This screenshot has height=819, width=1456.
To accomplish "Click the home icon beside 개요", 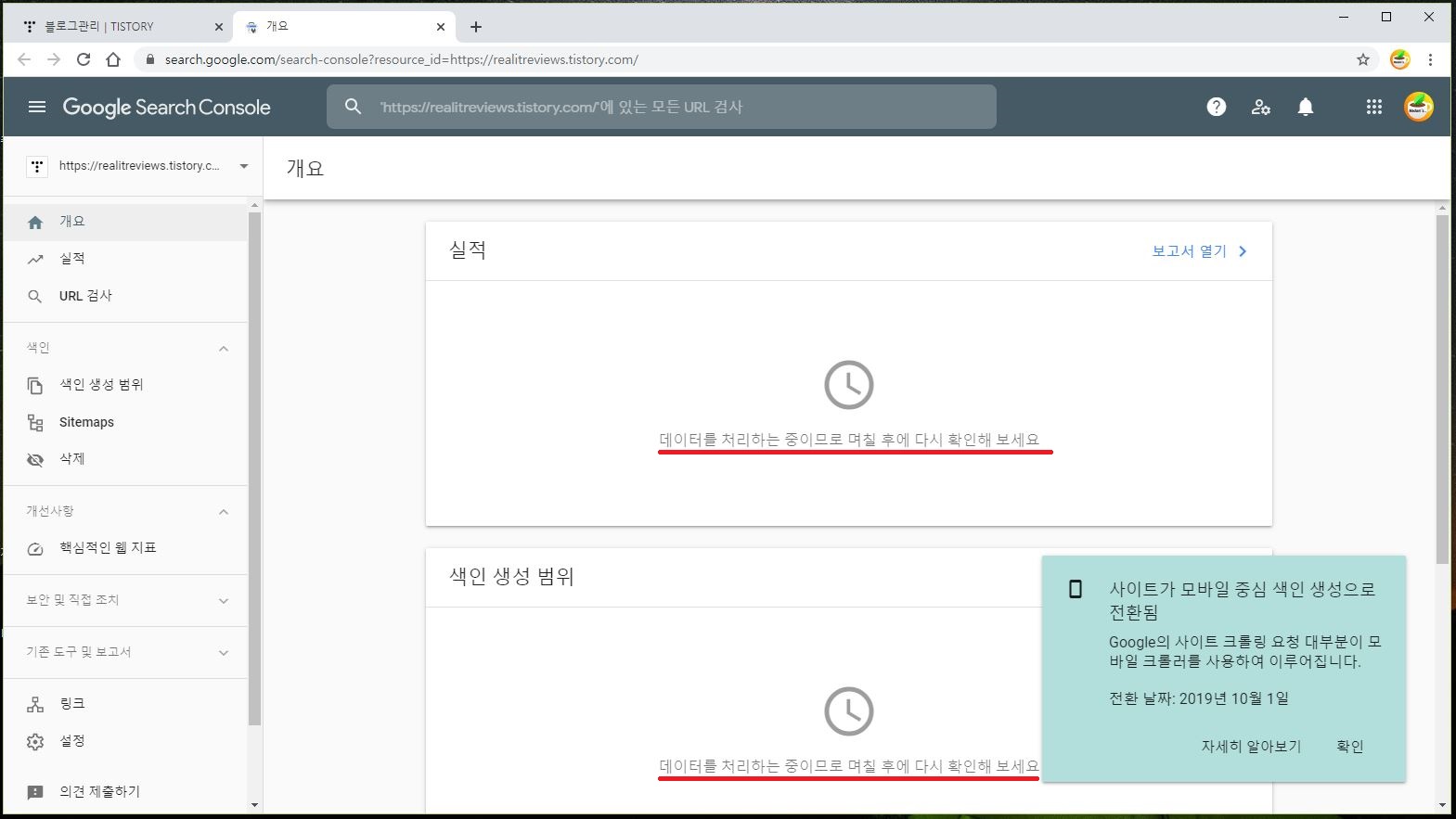I will (x=35, y=222).
